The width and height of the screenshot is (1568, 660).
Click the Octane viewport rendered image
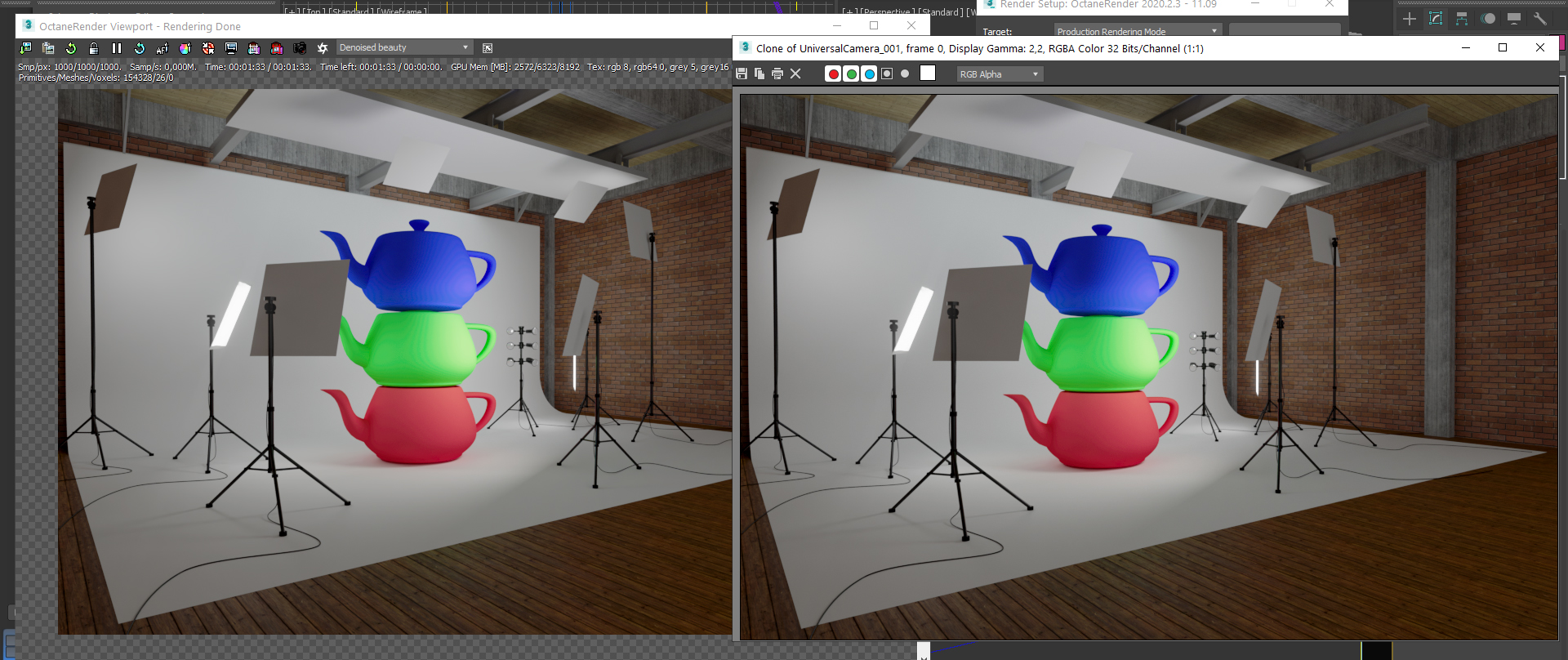[x=394, y=362]
